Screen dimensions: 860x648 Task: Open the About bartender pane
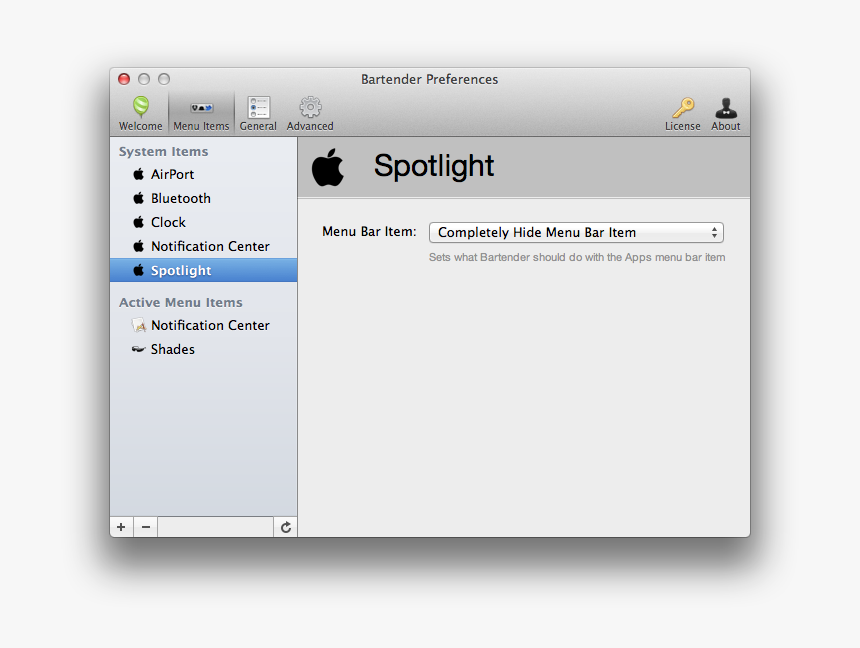click(726, 114)
